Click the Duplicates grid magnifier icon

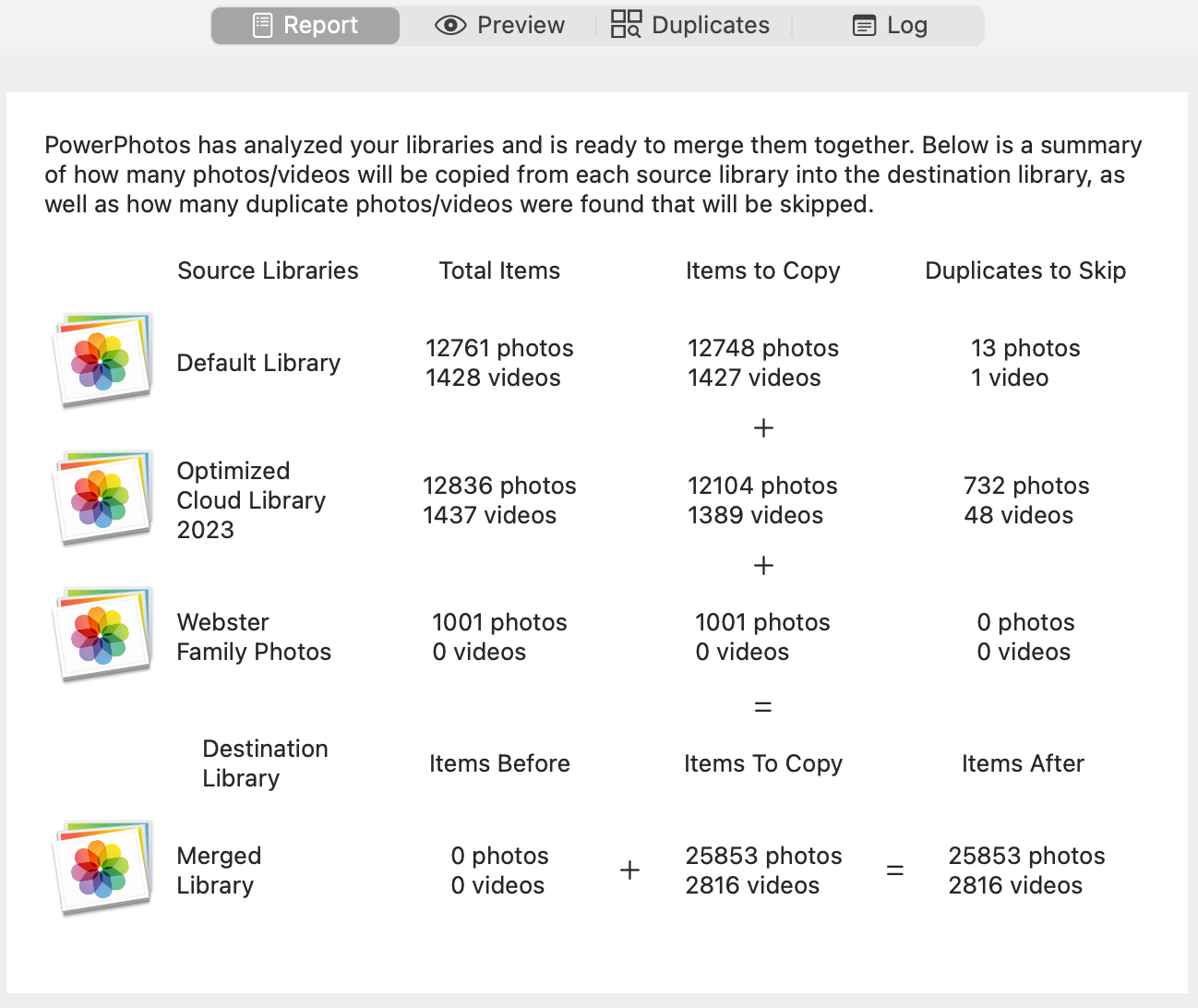pos(627,25)
